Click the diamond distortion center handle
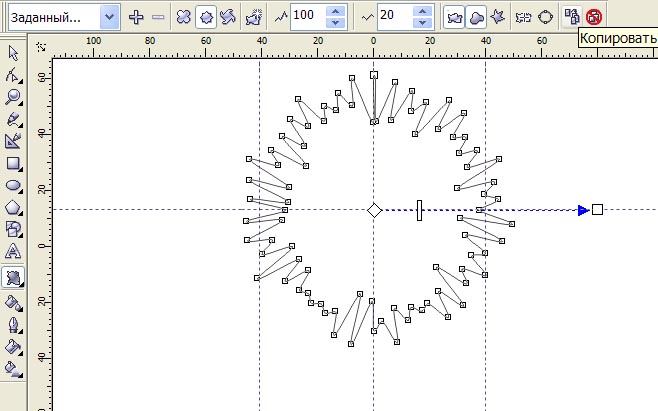Viewport: 658px width, 411px height. (374, 210)
